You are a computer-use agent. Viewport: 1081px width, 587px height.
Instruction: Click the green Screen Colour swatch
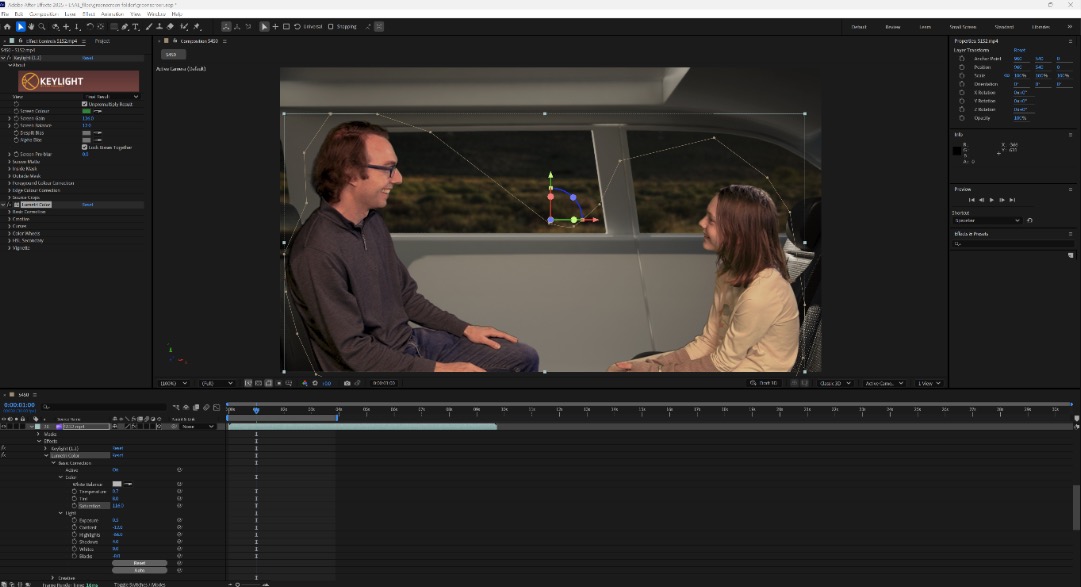click(86, 111)
